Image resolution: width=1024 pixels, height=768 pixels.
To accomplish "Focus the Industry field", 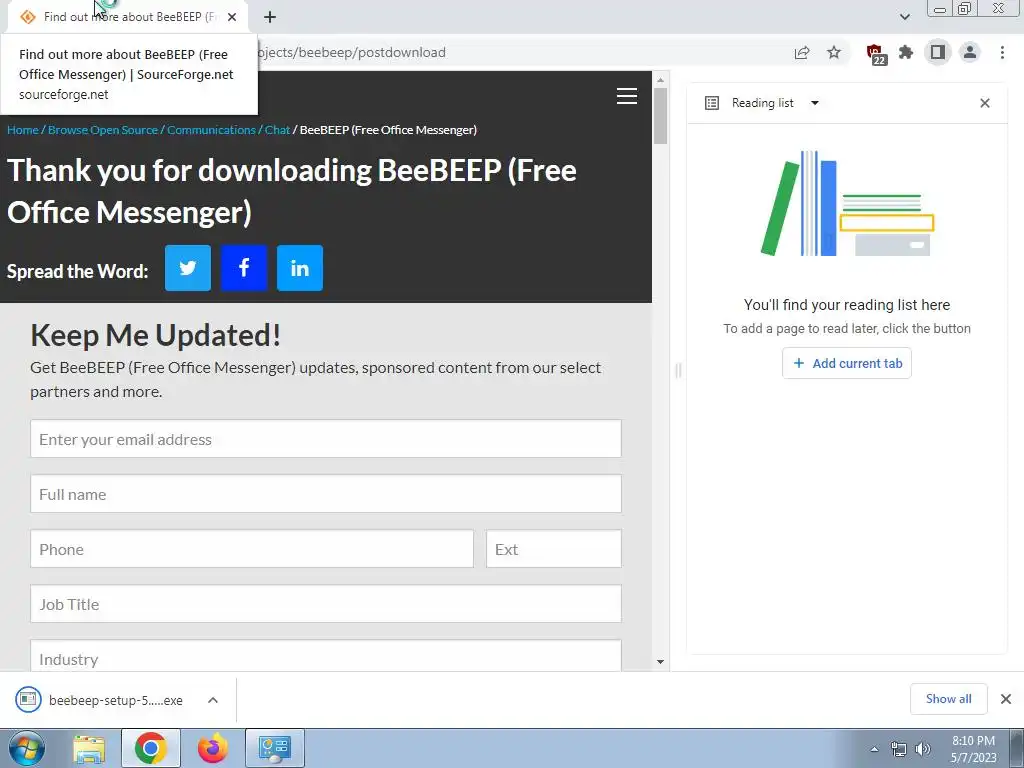I will click(326, 656).
